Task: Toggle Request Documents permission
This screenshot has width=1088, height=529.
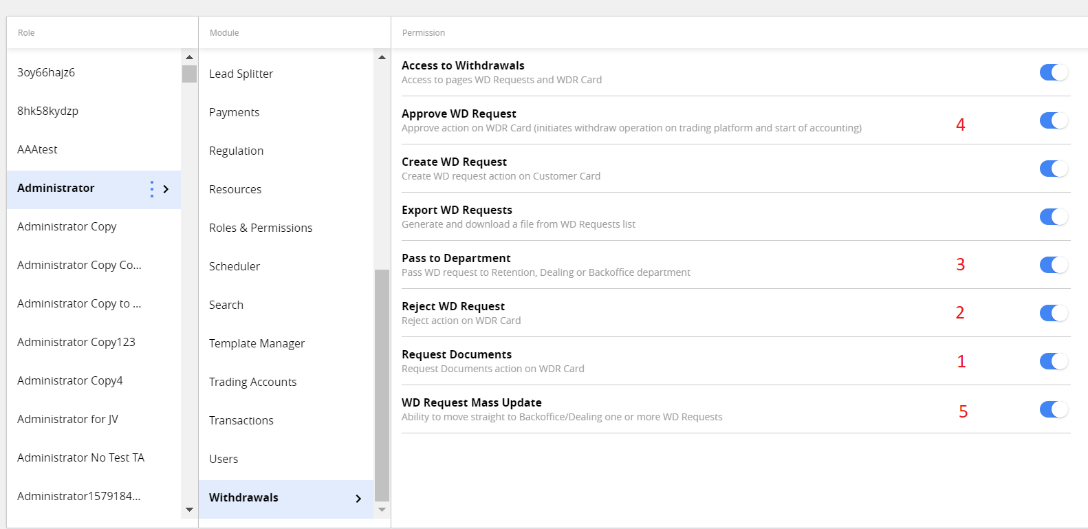Action: (x=1053, y=361)
